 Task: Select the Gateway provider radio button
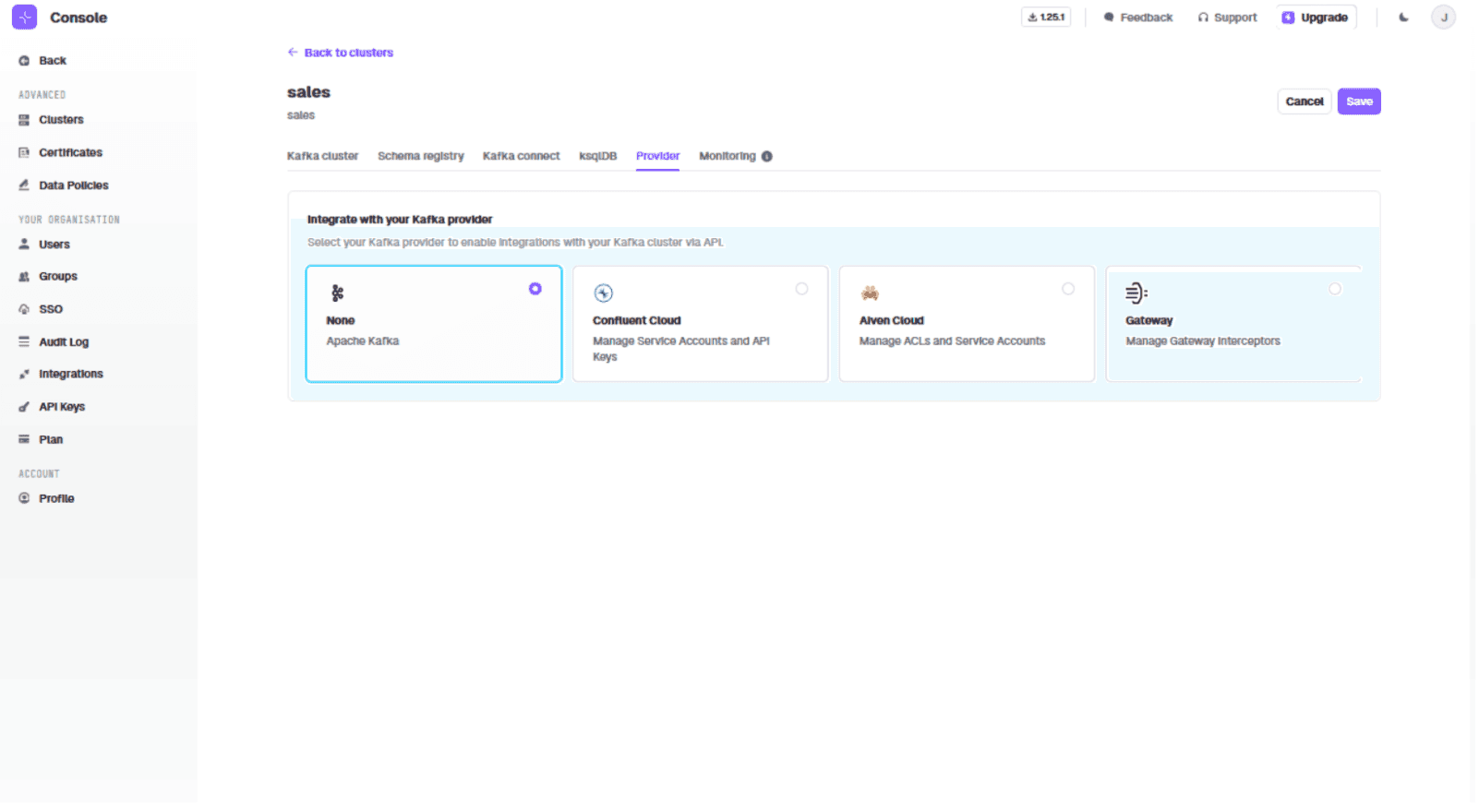pyautogui.click(x=1334, y=290)
